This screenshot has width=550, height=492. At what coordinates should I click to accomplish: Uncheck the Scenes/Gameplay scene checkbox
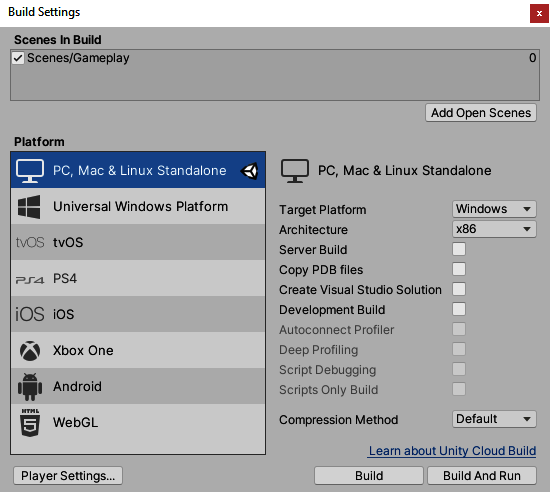click(18, 58)
